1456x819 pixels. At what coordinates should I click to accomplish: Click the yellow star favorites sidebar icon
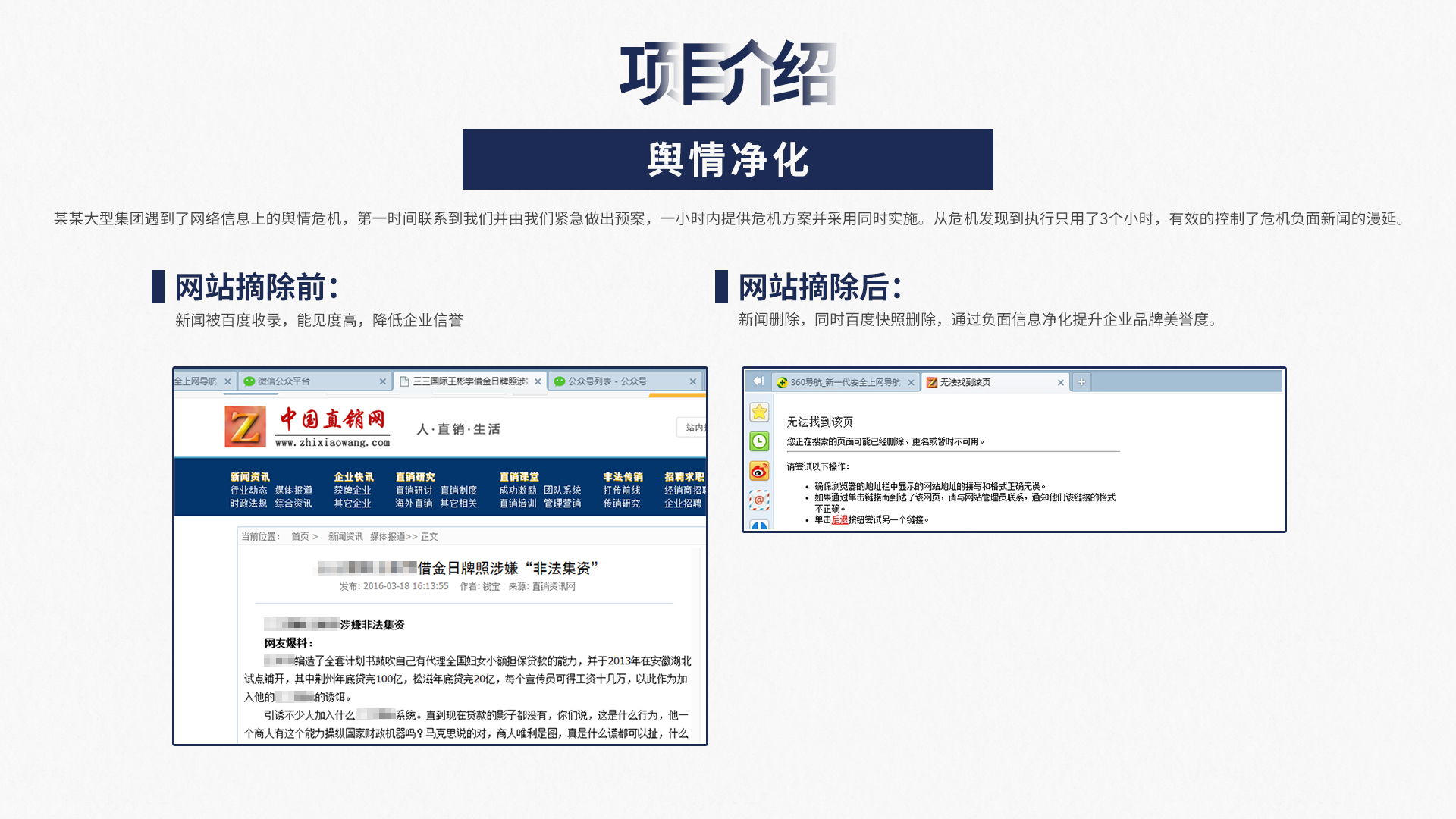(759, 412)
